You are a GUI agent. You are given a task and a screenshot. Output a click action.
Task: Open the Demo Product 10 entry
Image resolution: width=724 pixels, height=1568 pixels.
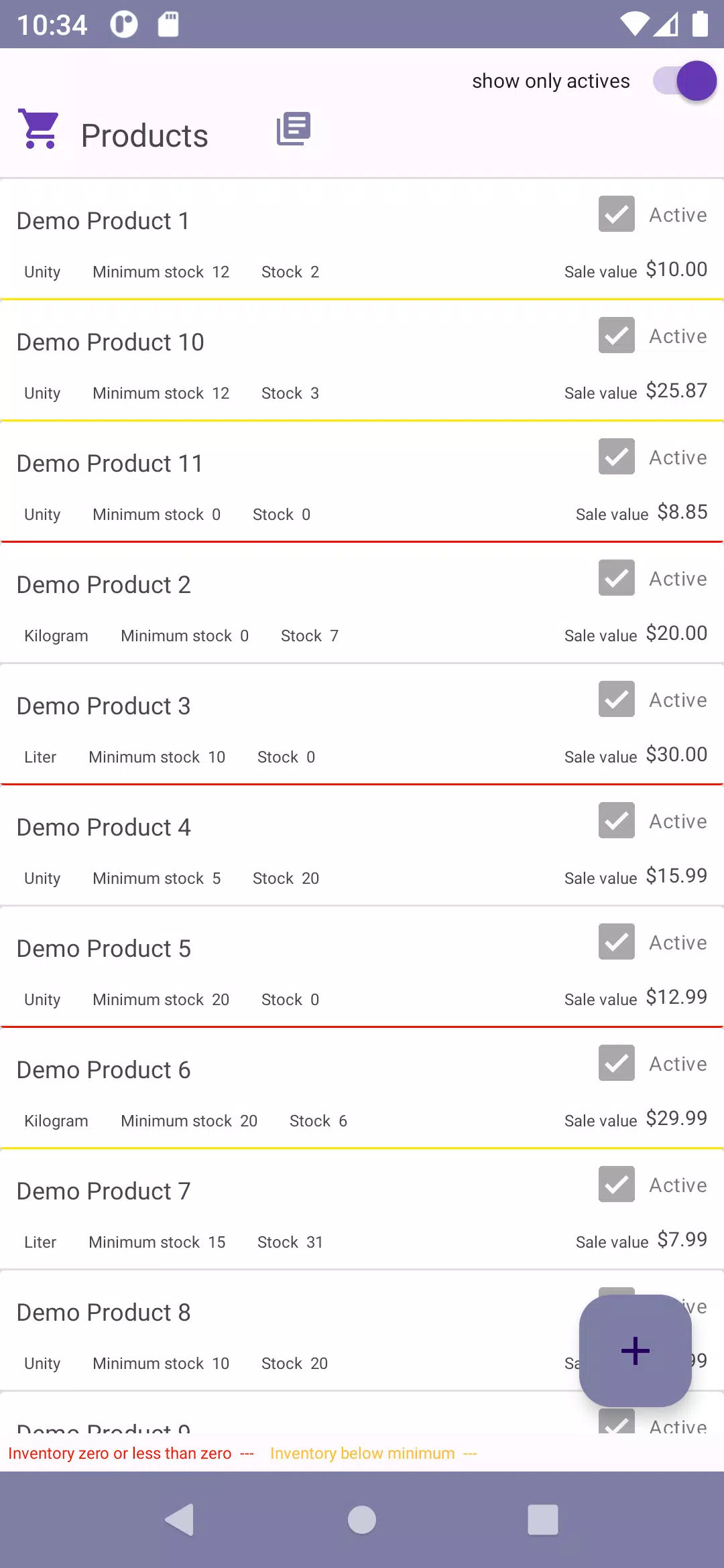tap(111, 342)
